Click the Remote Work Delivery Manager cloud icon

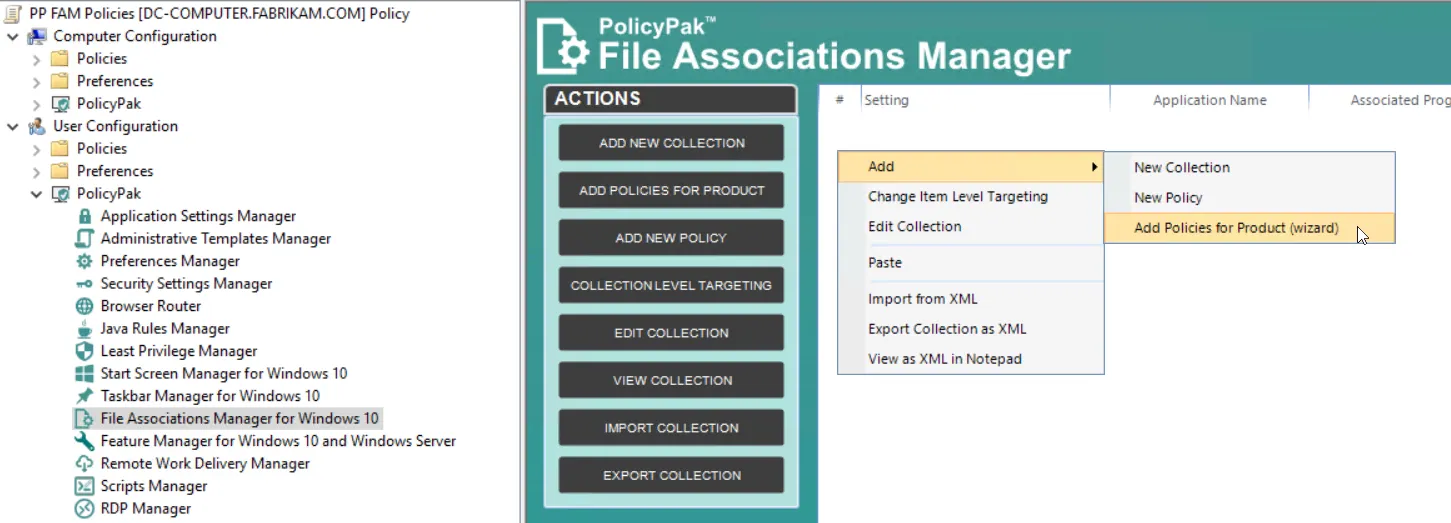click(84, 464)
